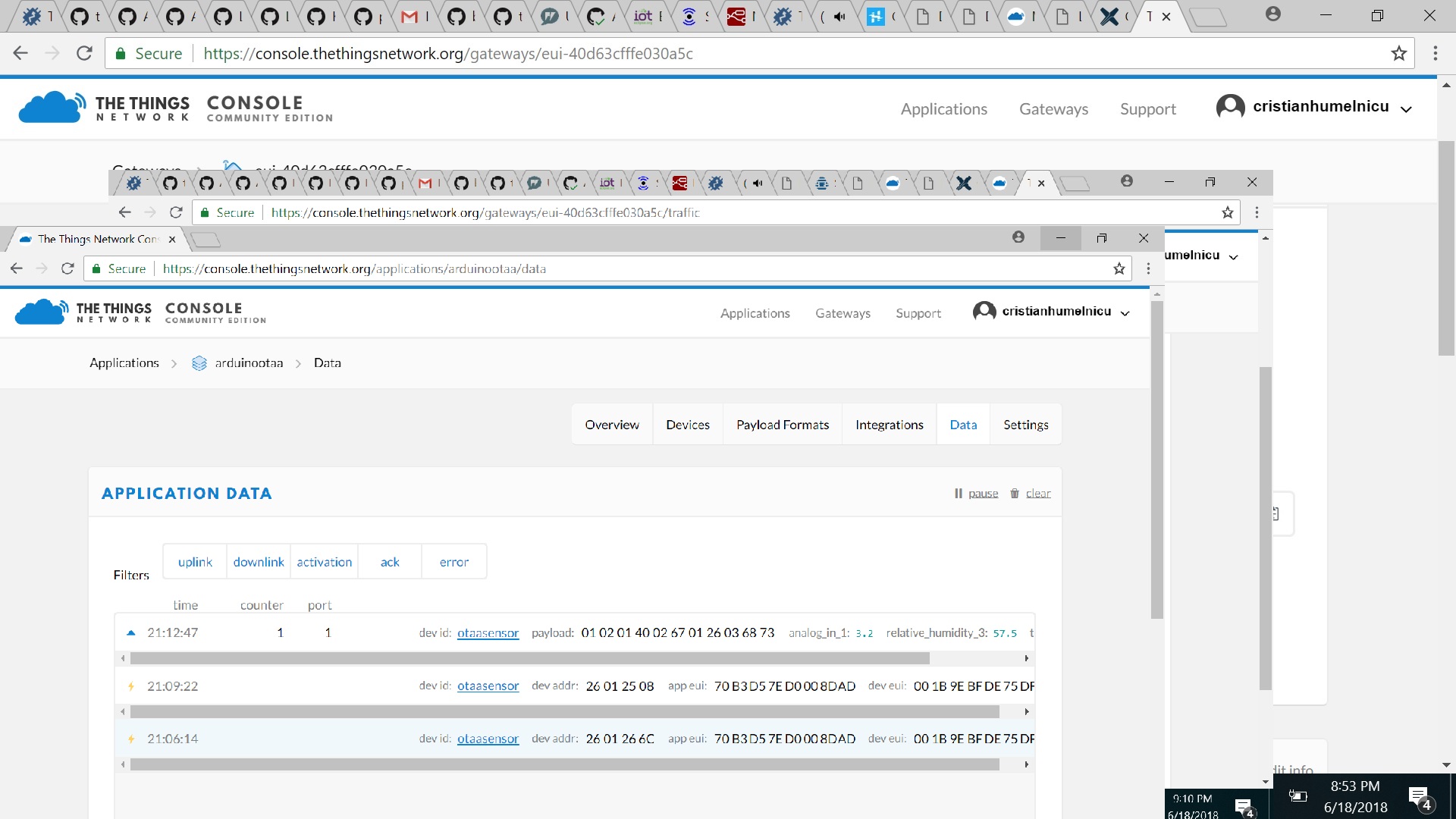
Task: Bookmark the arduinootaa data page with star
Action: pos(1119,268)
